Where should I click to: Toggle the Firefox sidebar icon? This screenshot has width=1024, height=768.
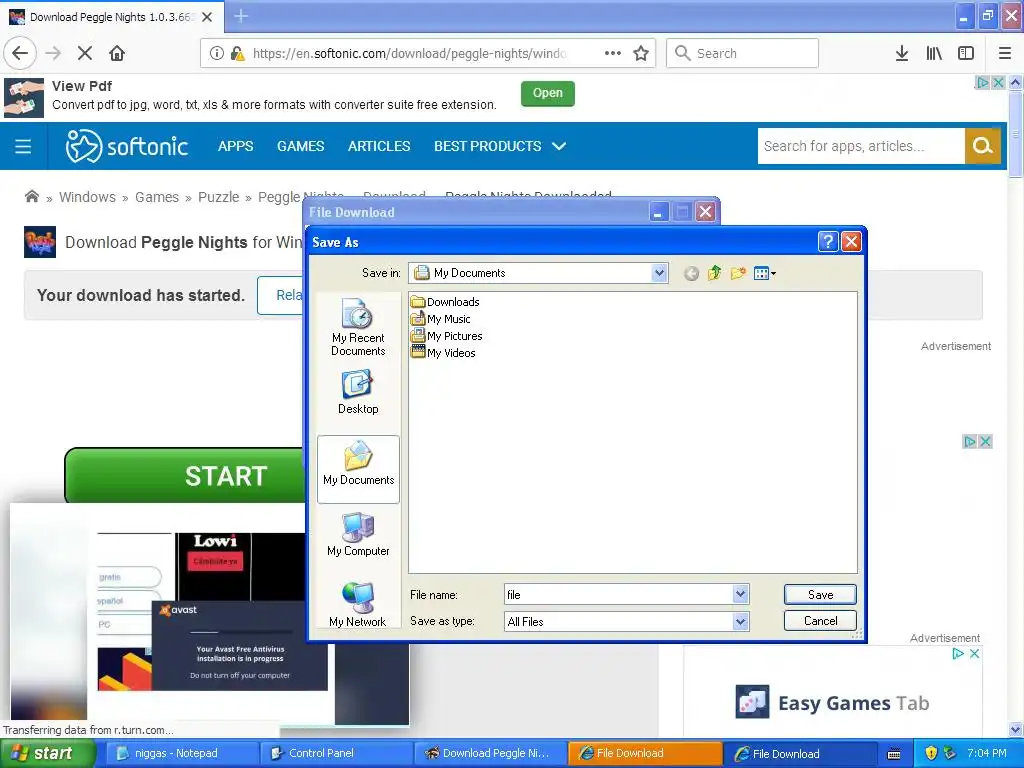coord(966,53)
